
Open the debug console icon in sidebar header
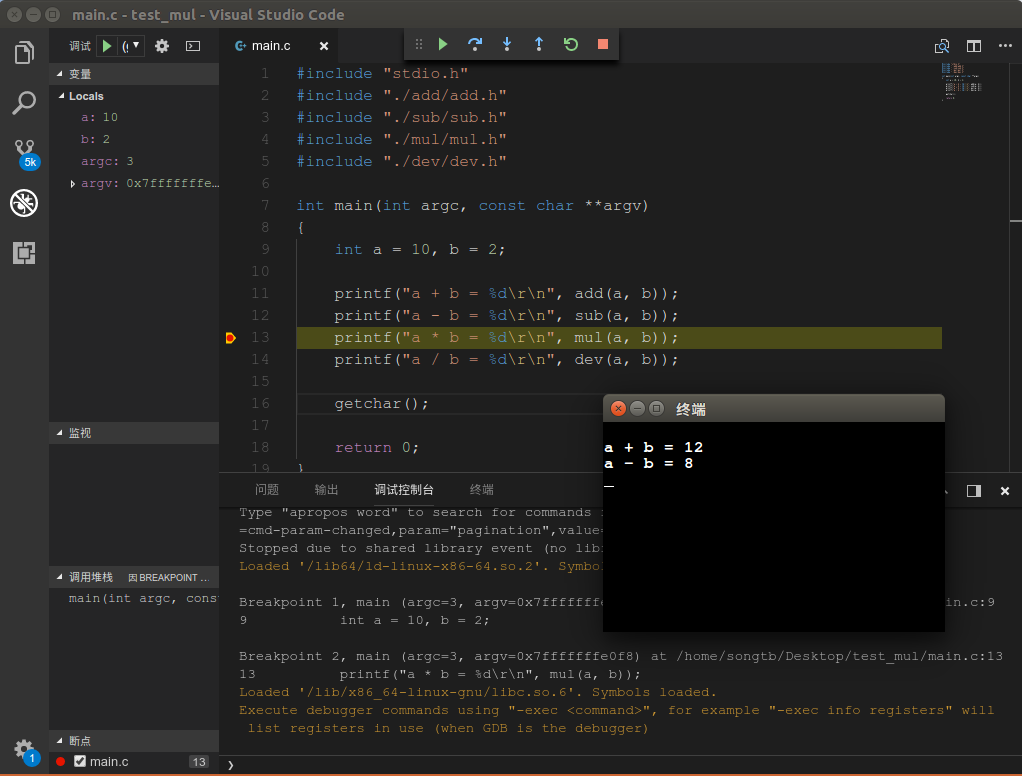point(193,46)
